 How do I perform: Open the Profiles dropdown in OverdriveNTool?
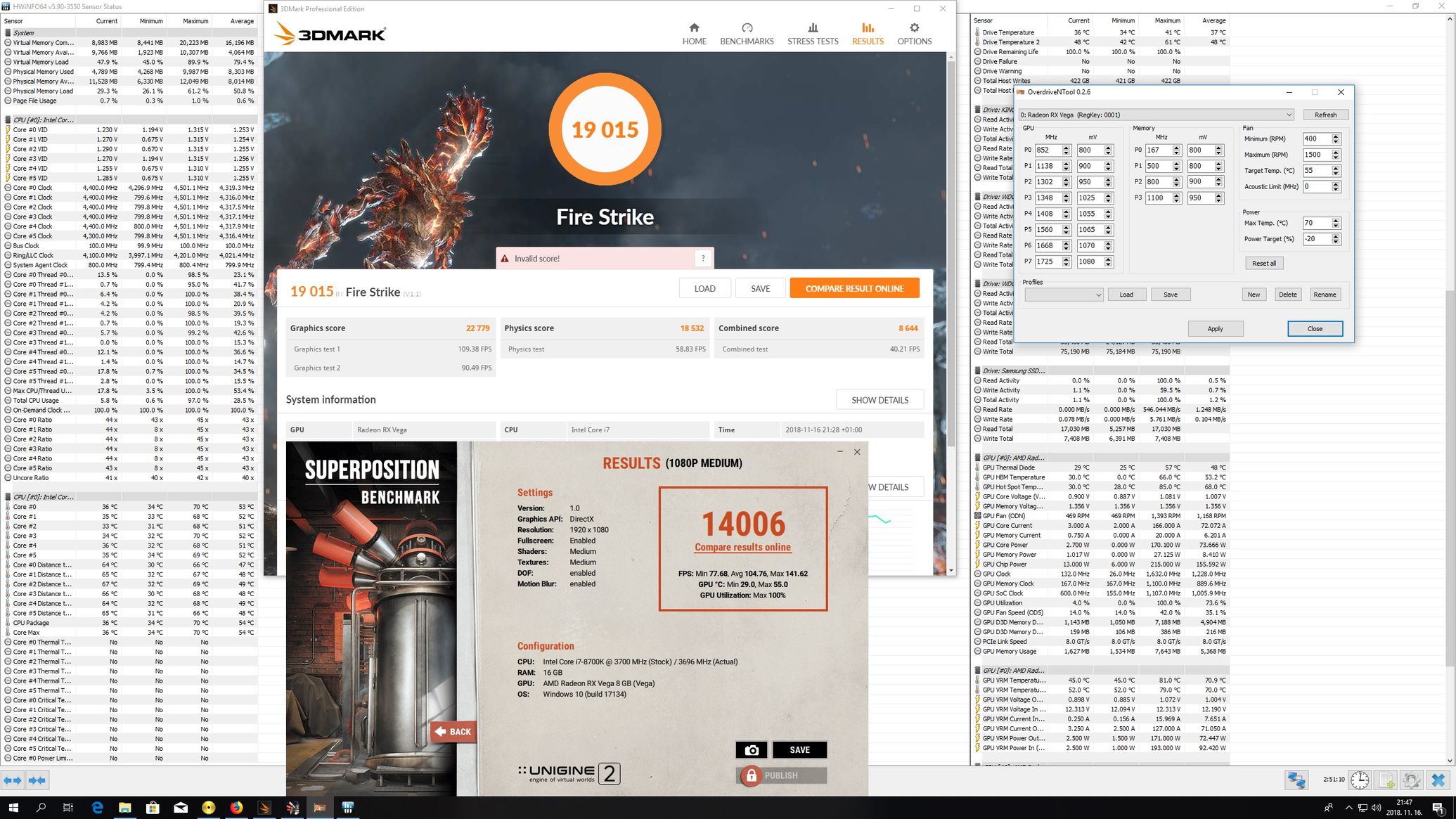pos(1063,295)
